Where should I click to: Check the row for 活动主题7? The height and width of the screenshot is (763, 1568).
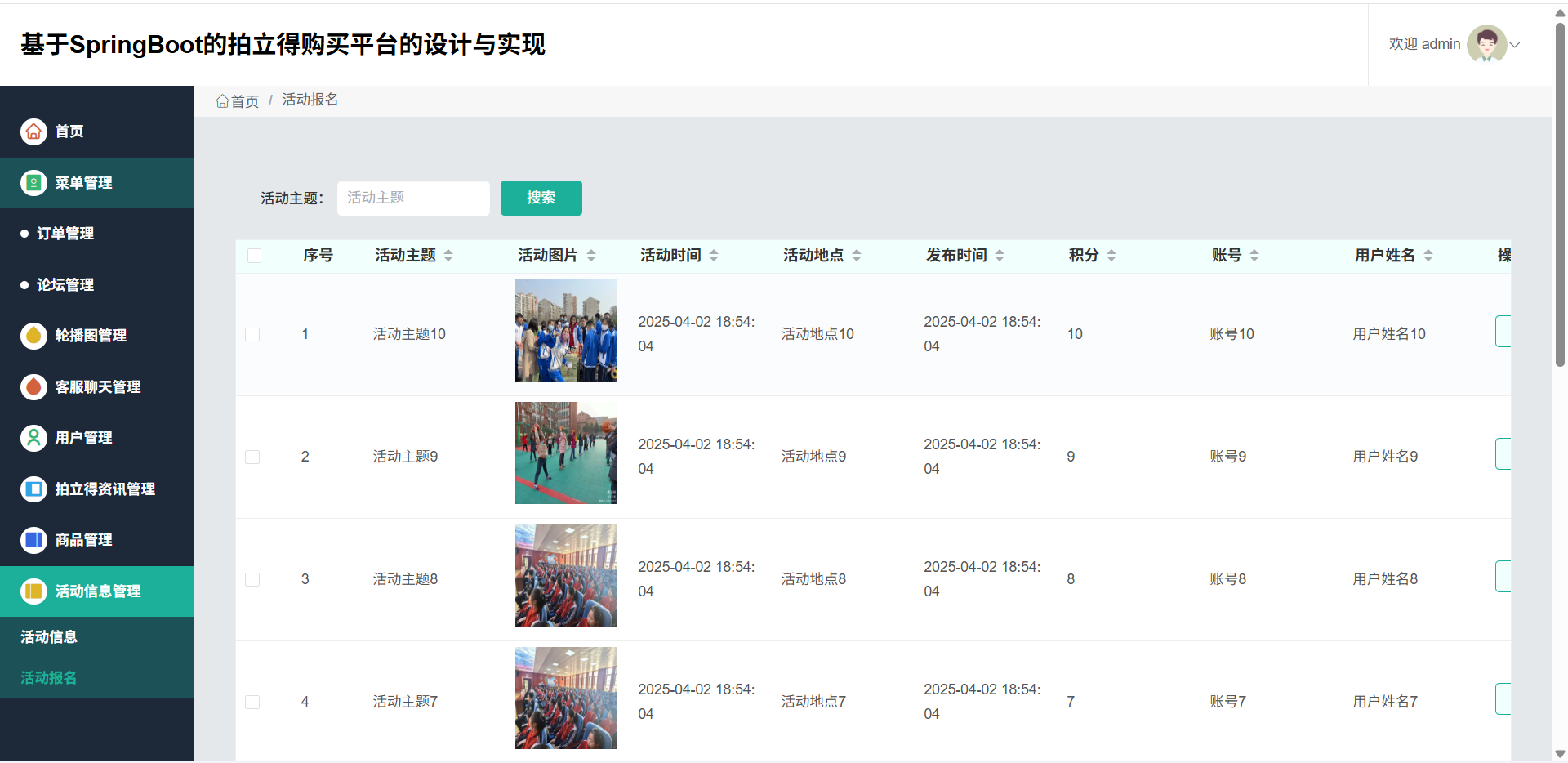pyautogui.click(x=252, y=703)
